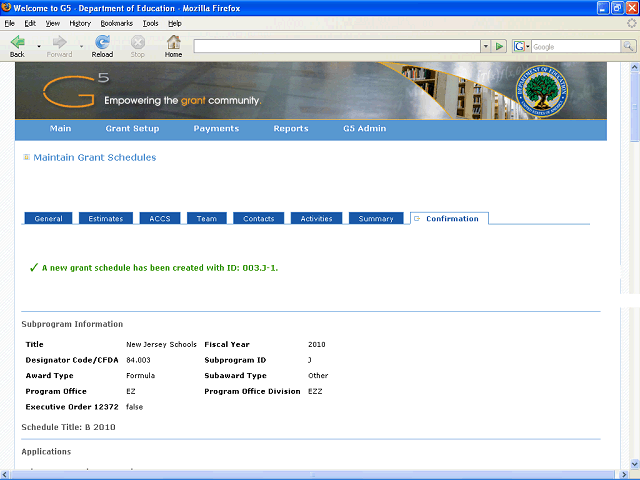Screen dimensions: 640x480
Task: Open the Back history dropdown arrow
Action: click(x=39, y=47)
